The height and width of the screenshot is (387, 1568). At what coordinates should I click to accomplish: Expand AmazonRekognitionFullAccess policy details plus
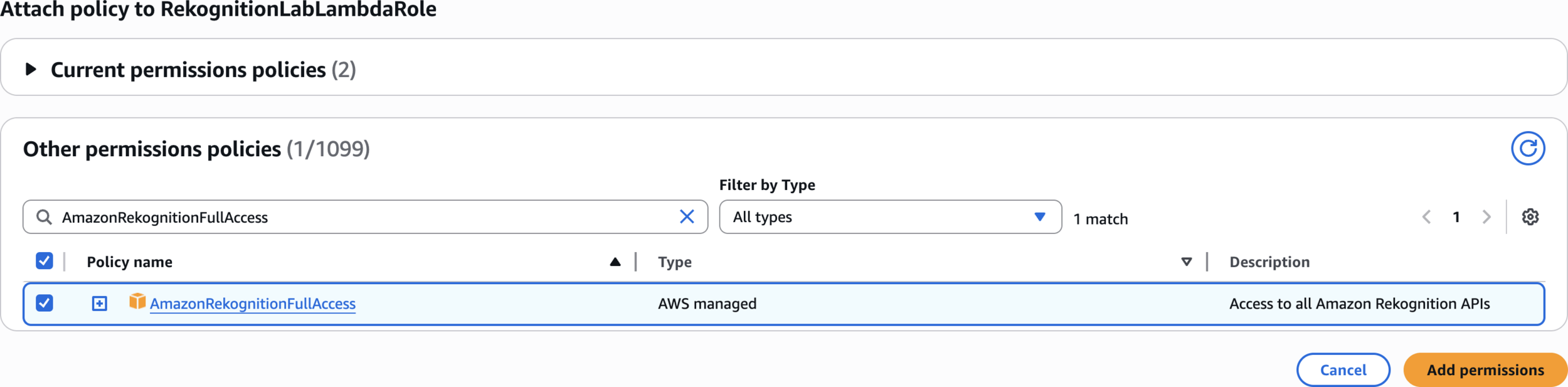coord(100,304)
